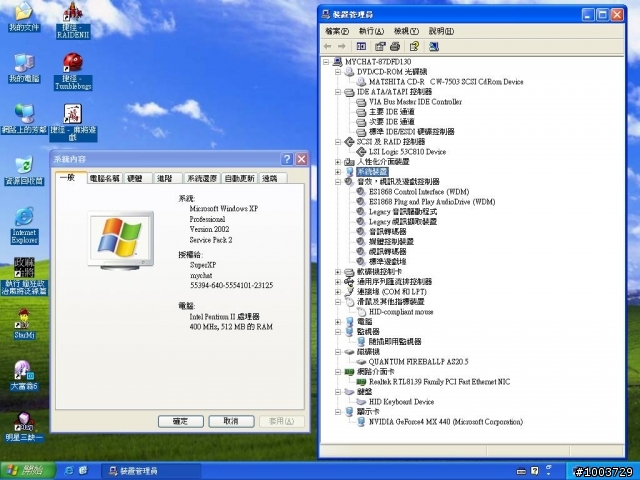Click the 開始 Start button
Viewport: 640px width, 480px height.
(27, 471)
